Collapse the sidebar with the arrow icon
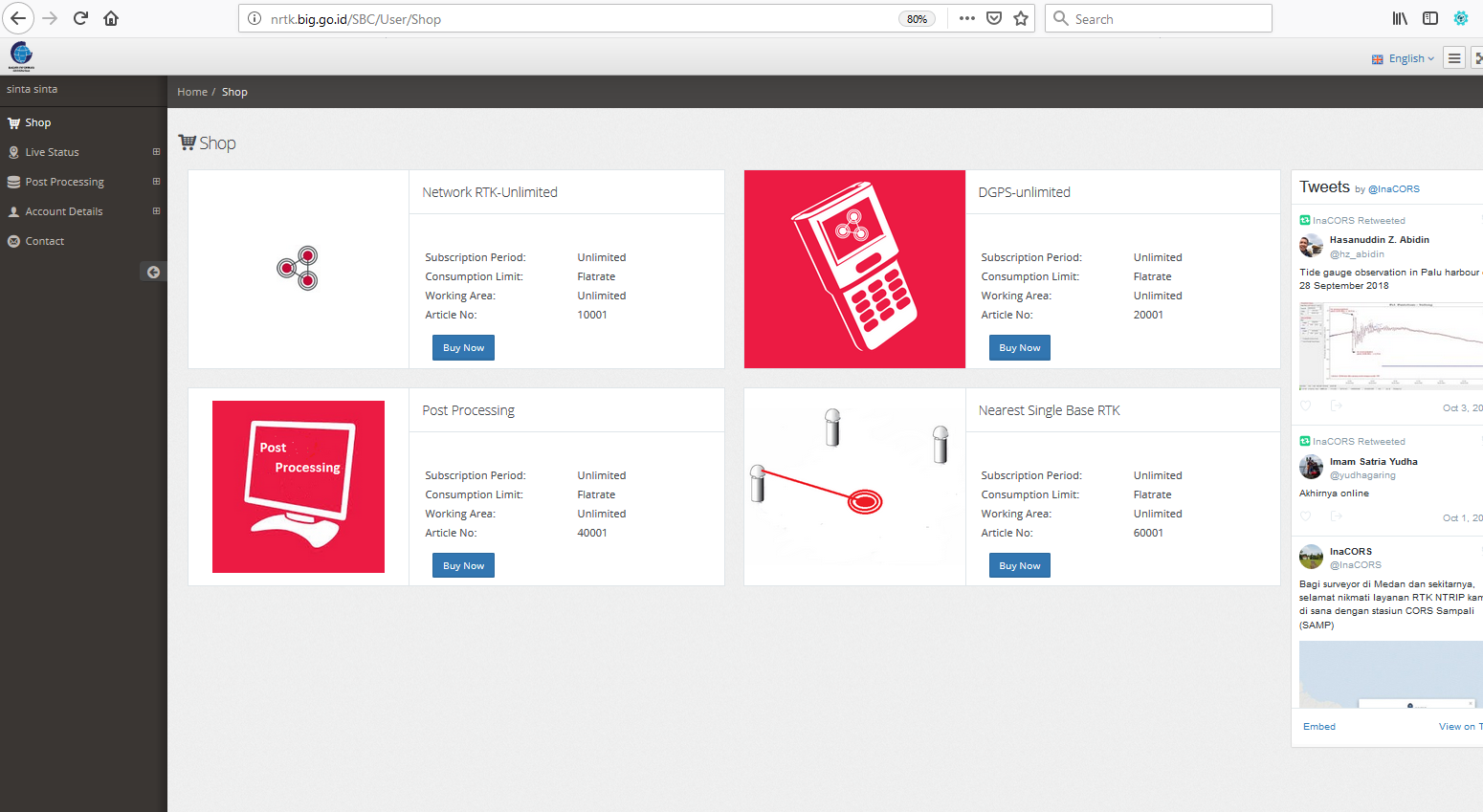 [x=153, y=273]
